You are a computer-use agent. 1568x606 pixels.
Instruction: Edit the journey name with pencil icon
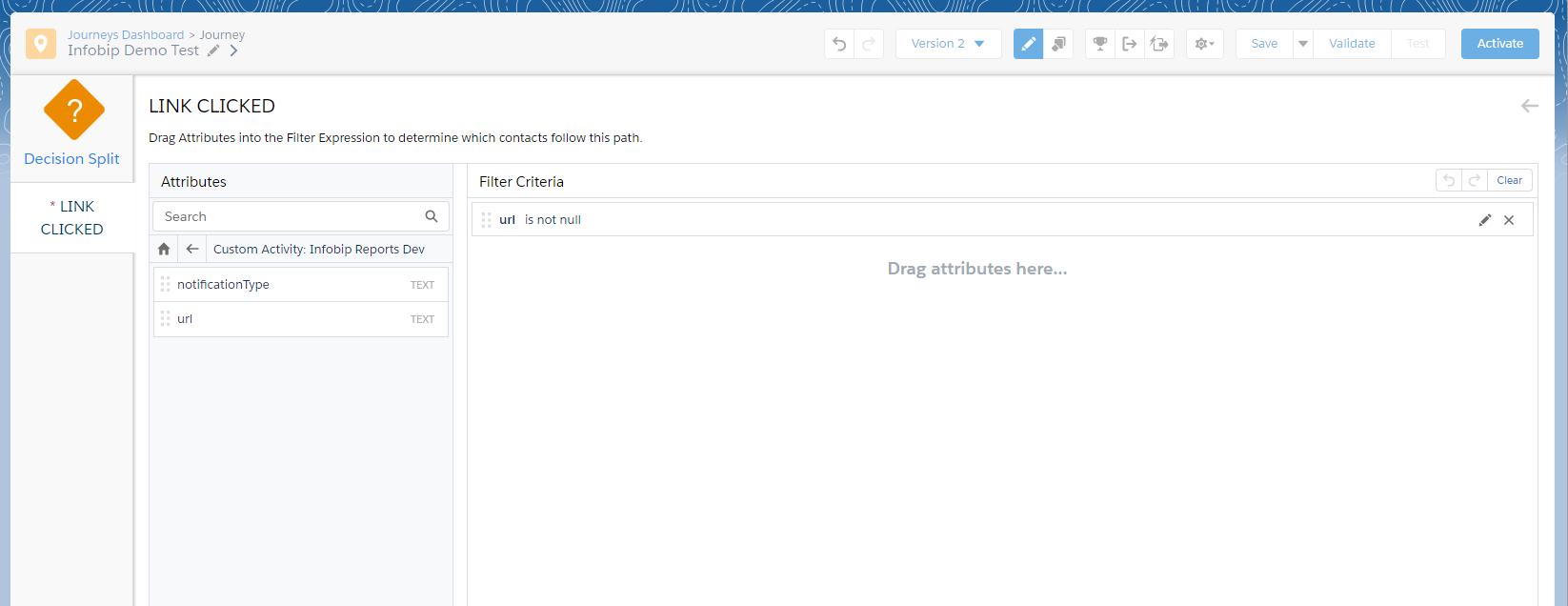pos(213,50)
